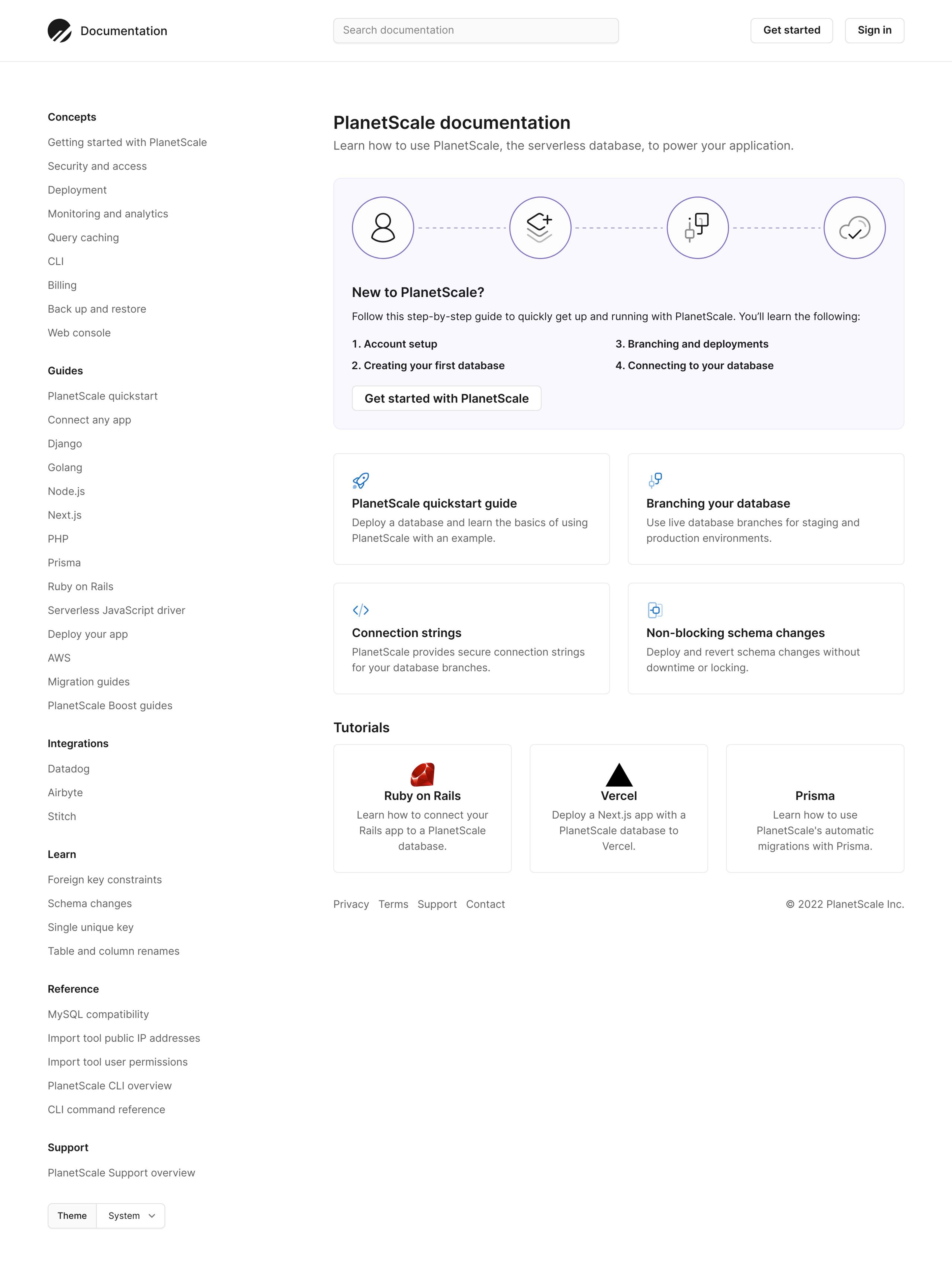Open Connect any app guide

point(89,420)
